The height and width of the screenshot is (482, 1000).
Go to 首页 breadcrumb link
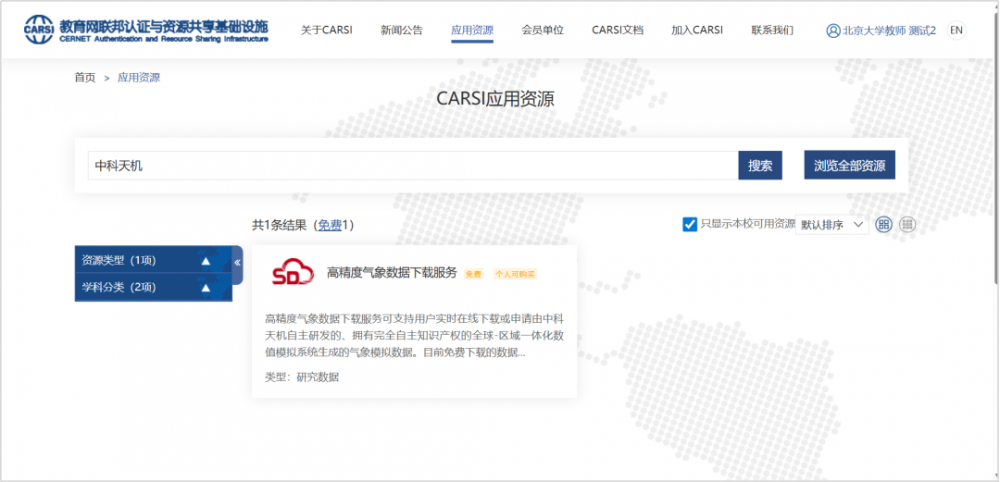(x=85, y=78)
